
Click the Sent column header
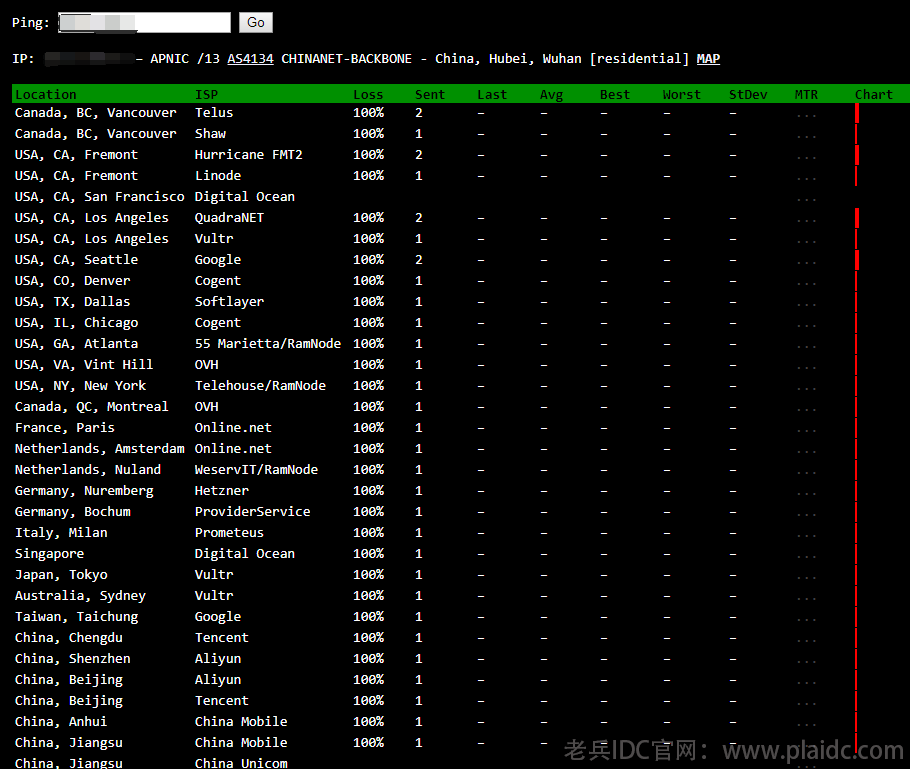429,95
